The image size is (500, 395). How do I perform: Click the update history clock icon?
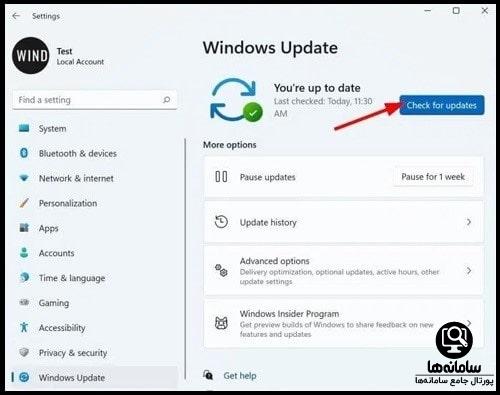click(x=221, y=222)
